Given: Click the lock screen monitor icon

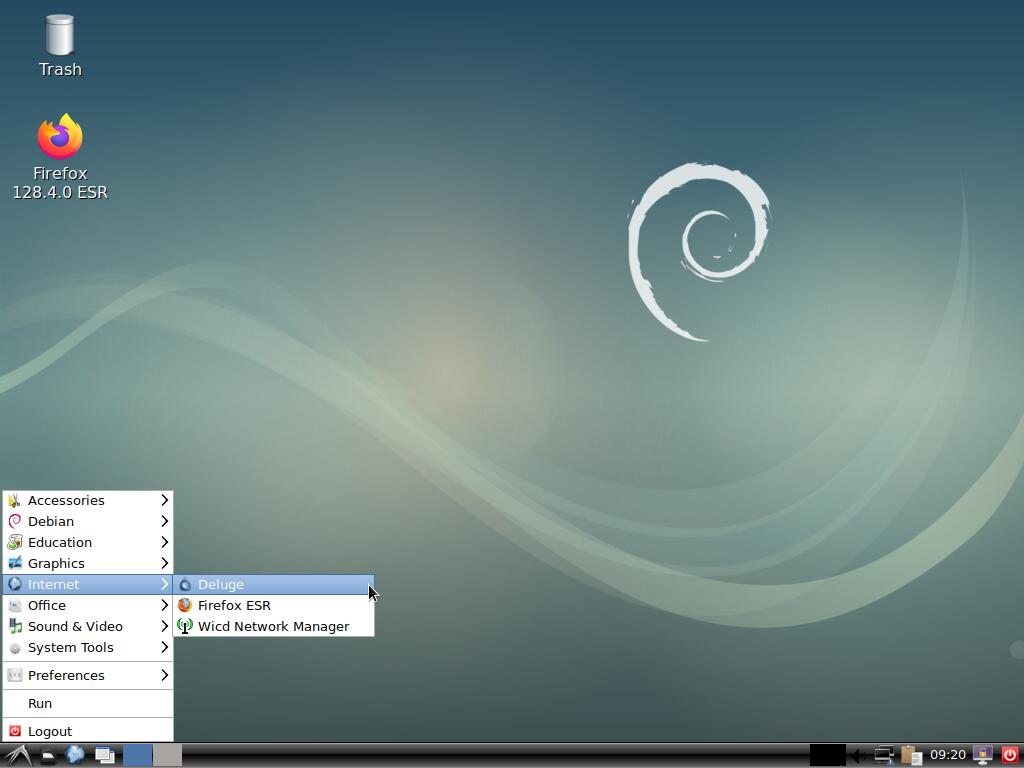Looking at the screenshot, I should click(x=983, y=755).
